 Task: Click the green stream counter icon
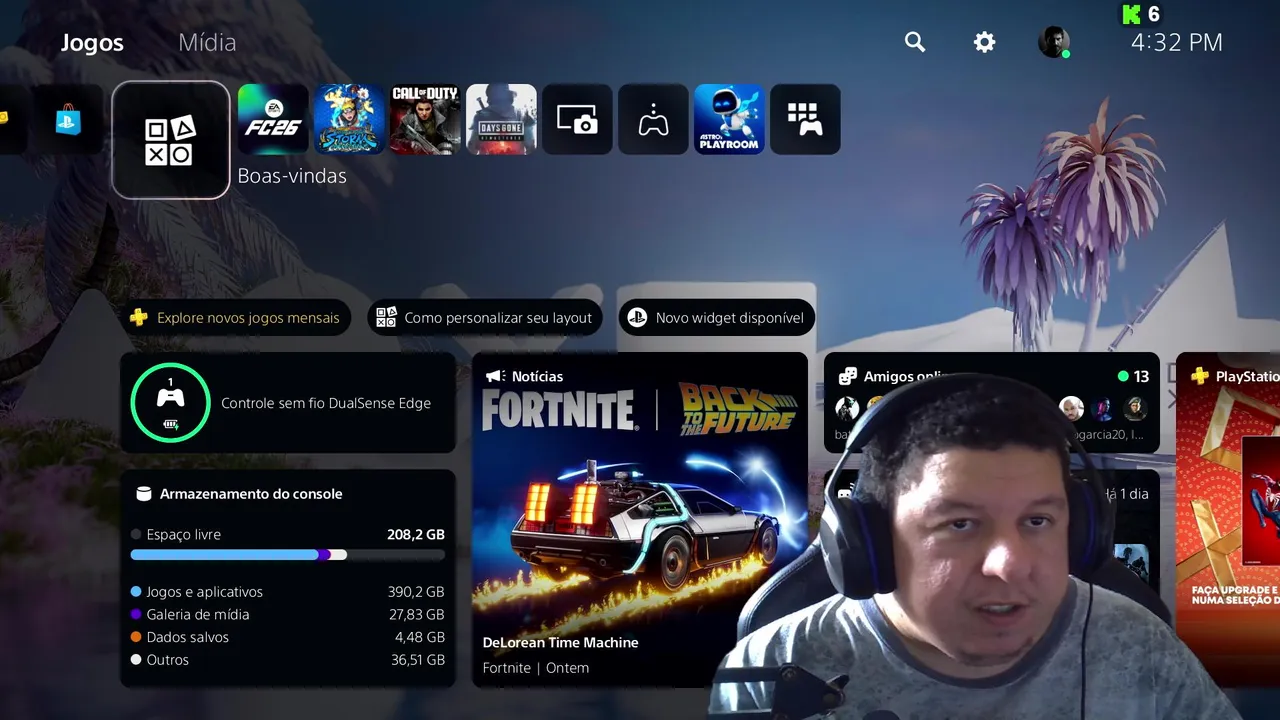(x=1132, y=14)
